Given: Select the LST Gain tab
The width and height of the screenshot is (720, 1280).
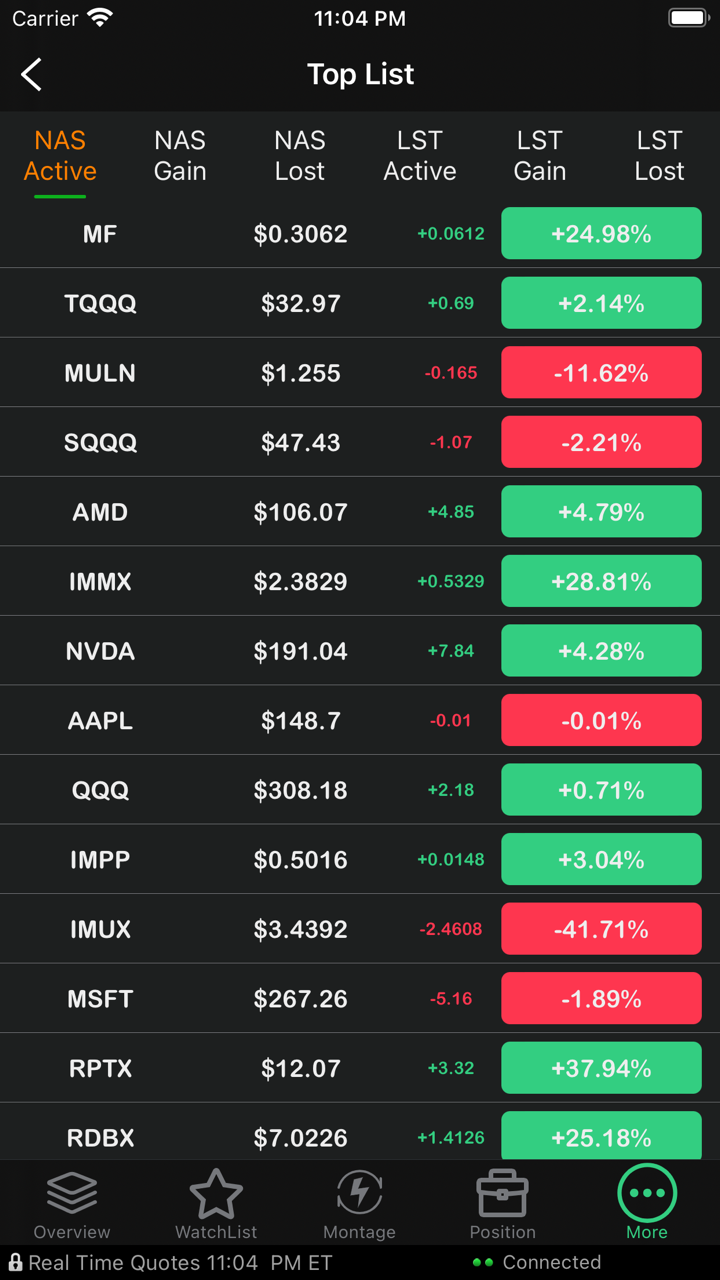Looking at the screenshot, I should pos(540,156).
